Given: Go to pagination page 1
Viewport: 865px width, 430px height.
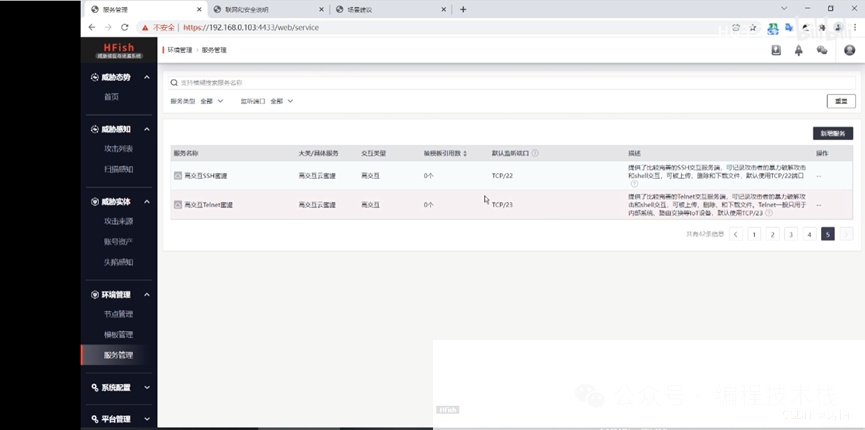Looking at the screenshot, I should 754,234.
